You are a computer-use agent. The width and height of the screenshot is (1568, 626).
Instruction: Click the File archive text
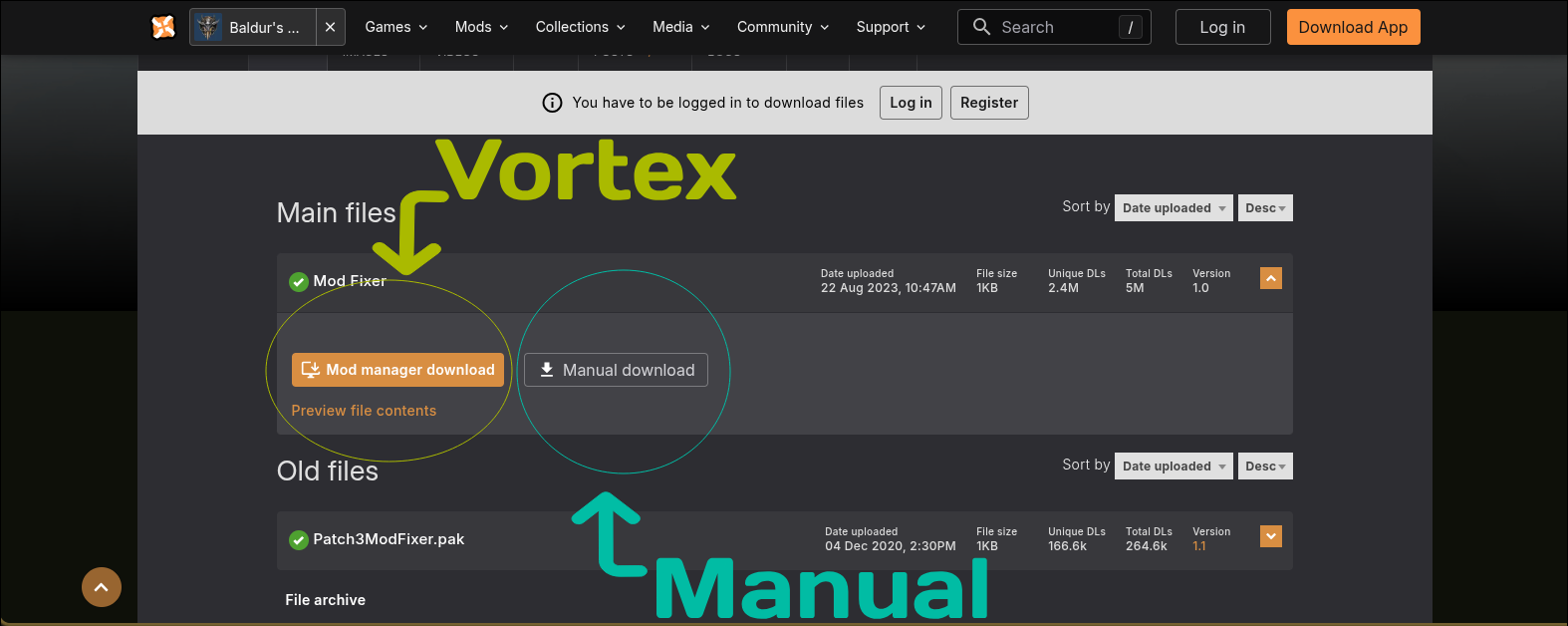tap(326, 600)
